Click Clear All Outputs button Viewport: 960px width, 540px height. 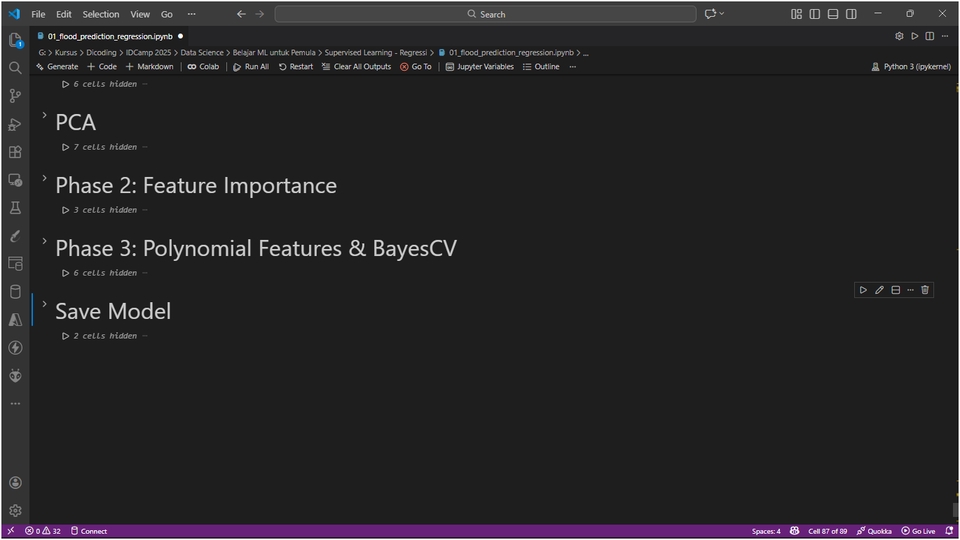(x=356, y=67)
